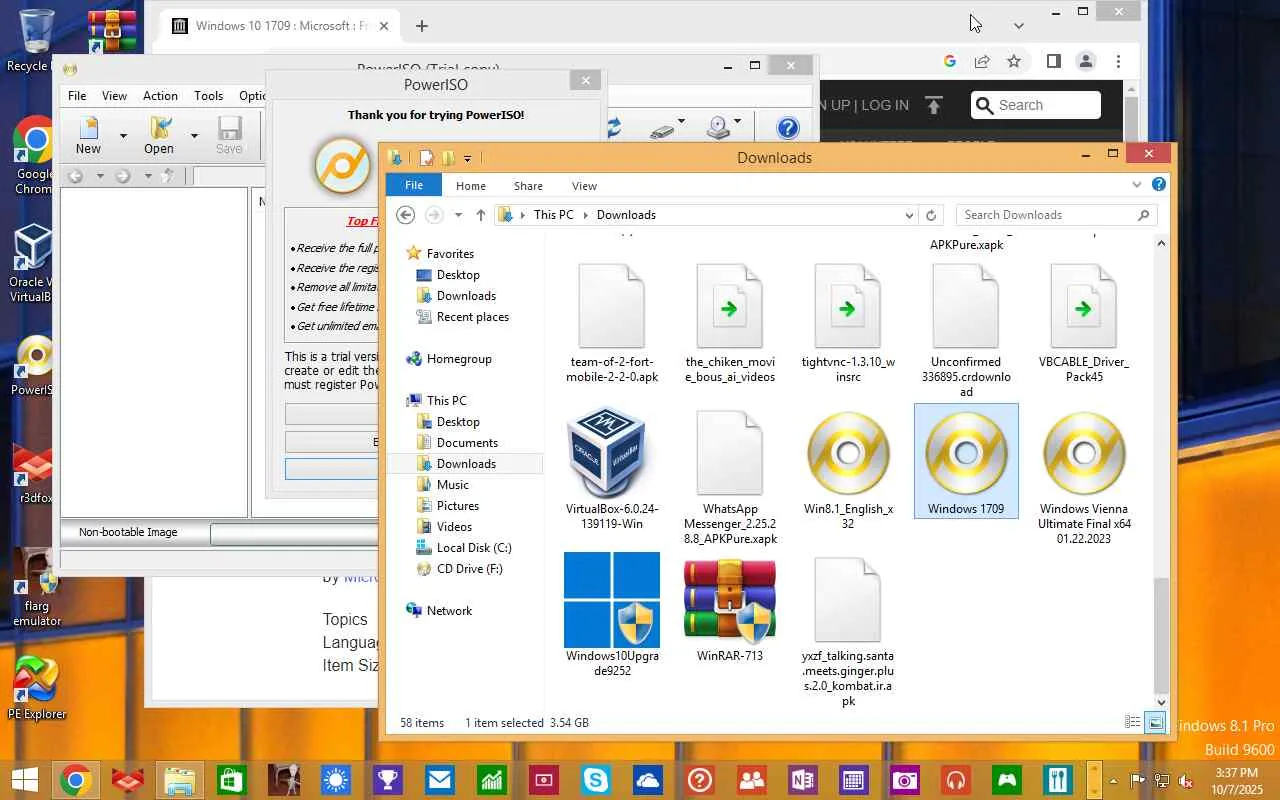Click the website Search box

(x=1036, y=105)
